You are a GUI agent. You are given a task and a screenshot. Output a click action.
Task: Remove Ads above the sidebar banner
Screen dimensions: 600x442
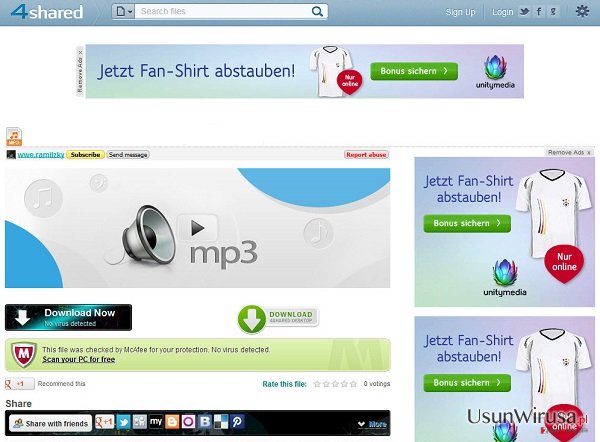tap(569, 152)
